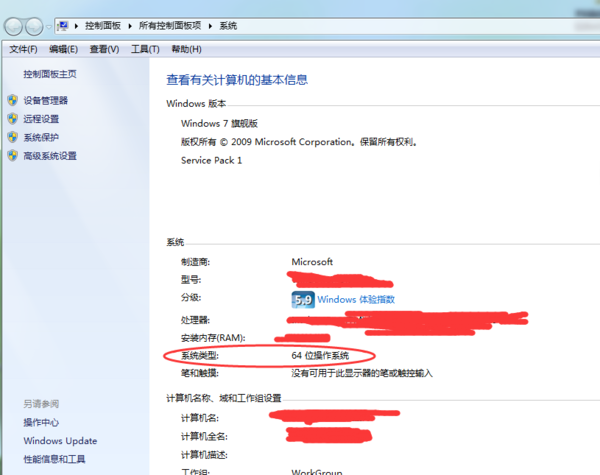Go to 控制面板主页 link
600x475 pixels.
[x=50, y=74]
